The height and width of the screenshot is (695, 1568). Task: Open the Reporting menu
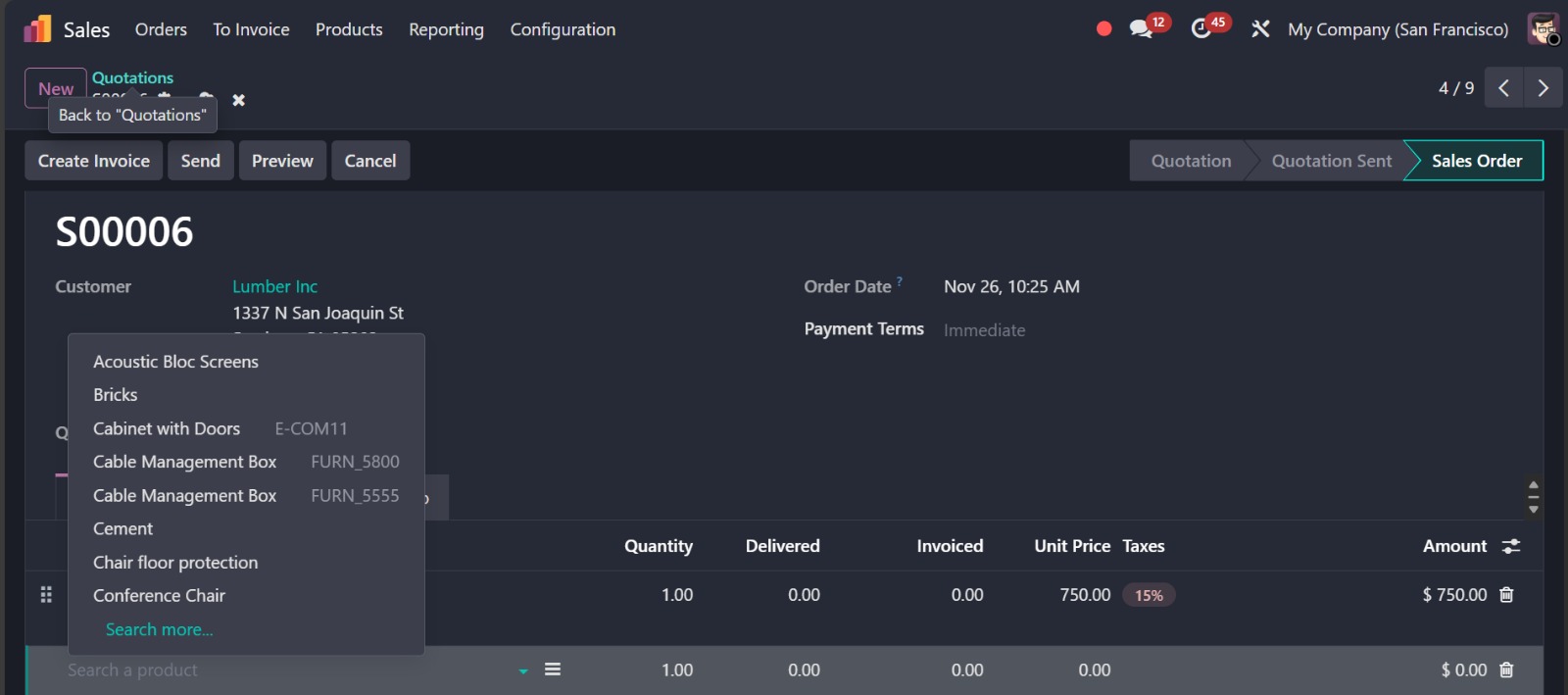click(446, 29)
